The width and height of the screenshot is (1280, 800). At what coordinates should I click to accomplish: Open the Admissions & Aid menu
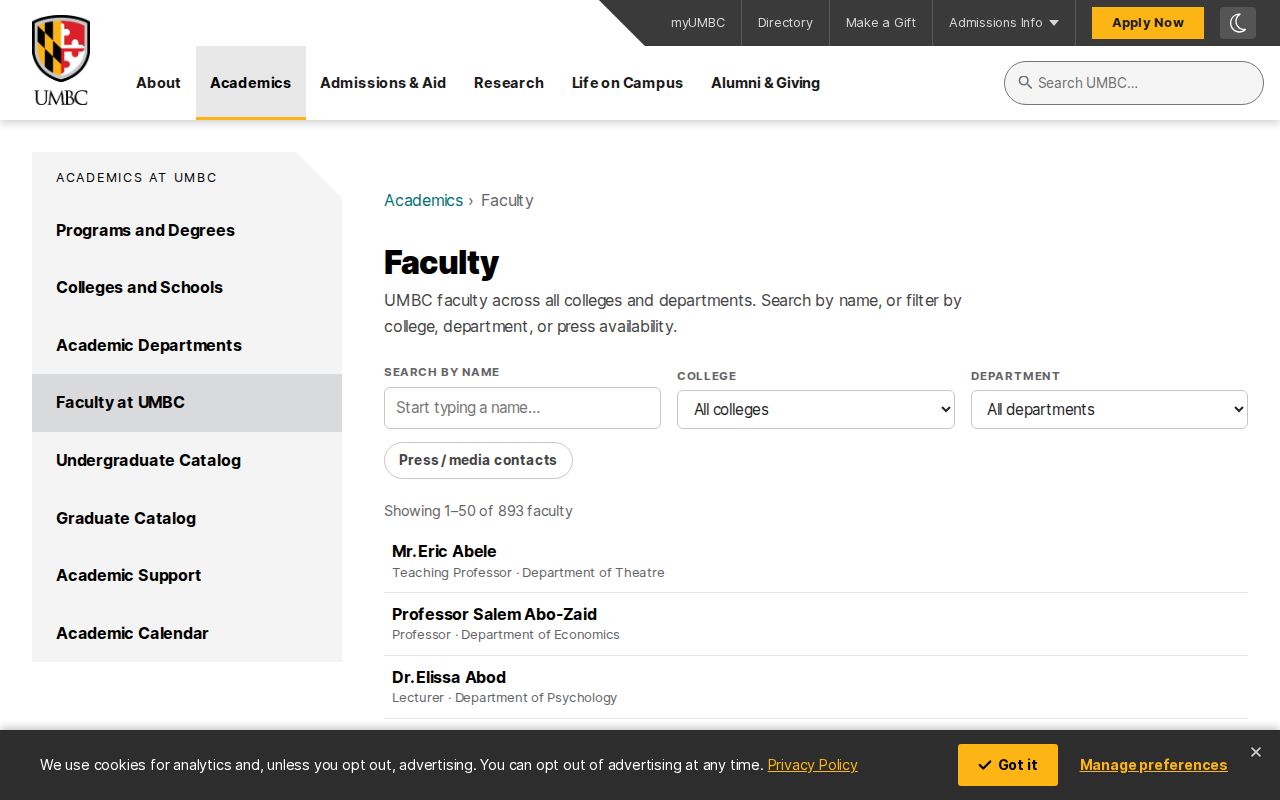383,83
